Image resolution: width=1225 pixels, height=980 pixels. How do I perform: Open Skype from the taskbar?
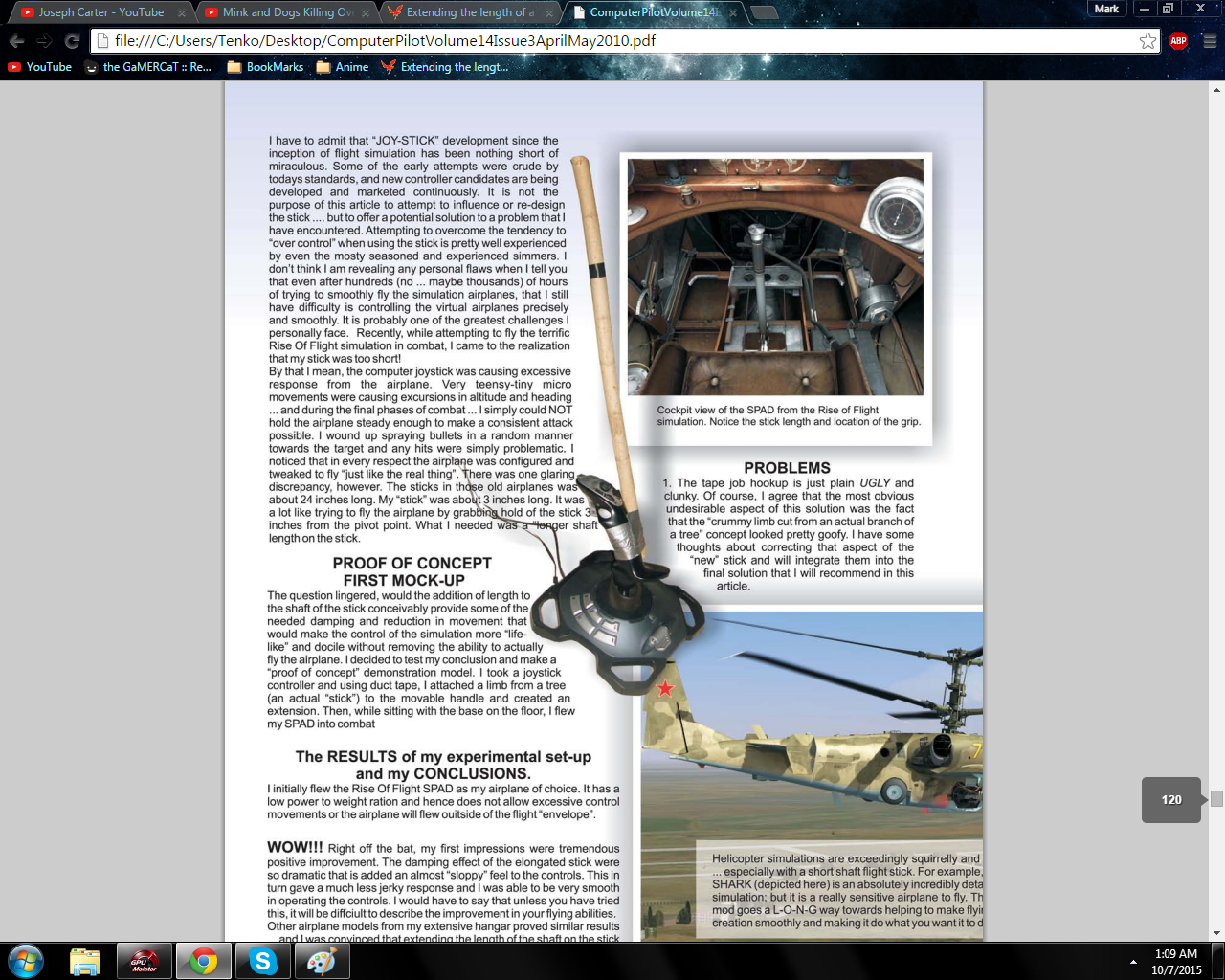[262, 961]
